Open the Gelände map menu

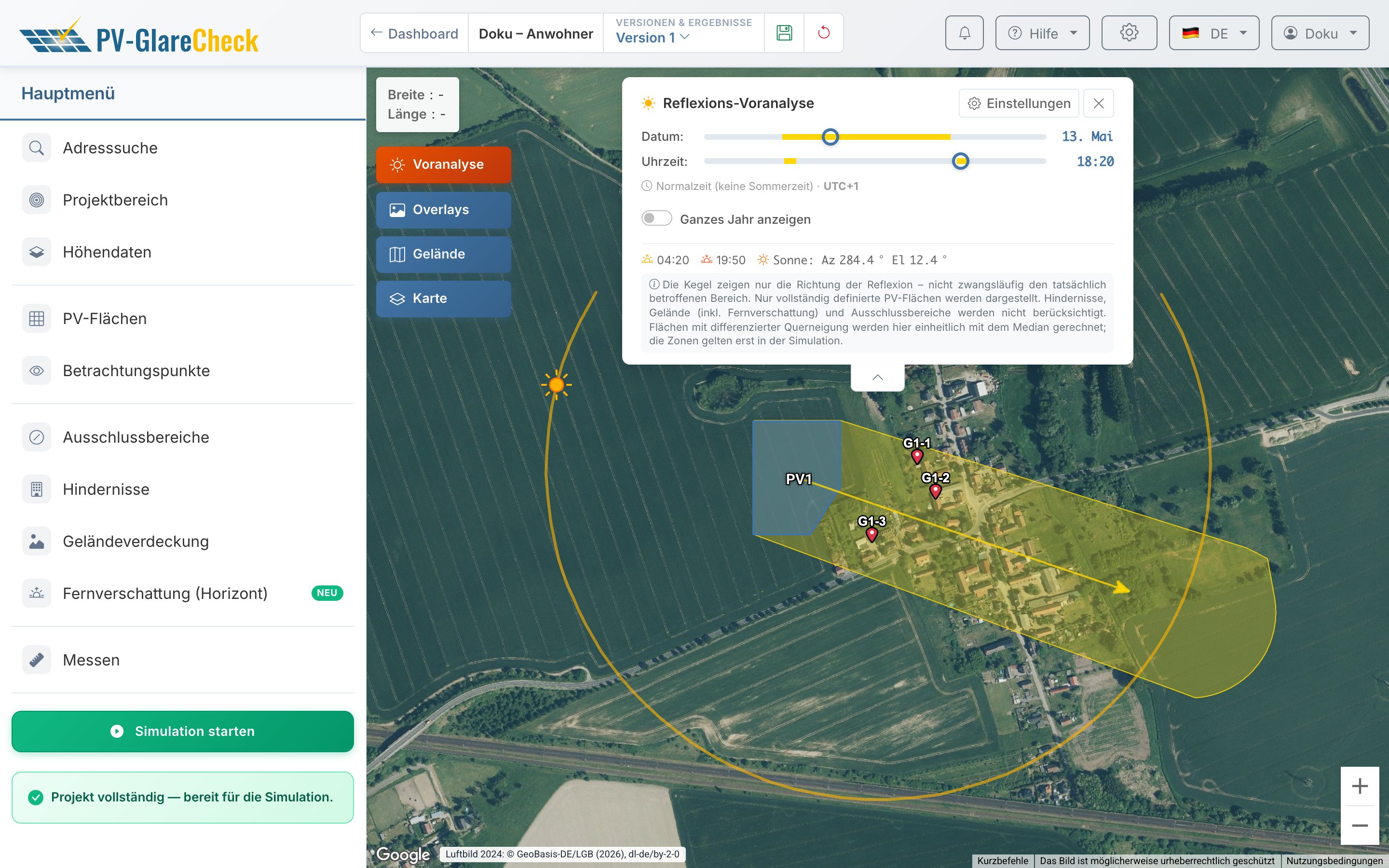coord(444,254)
